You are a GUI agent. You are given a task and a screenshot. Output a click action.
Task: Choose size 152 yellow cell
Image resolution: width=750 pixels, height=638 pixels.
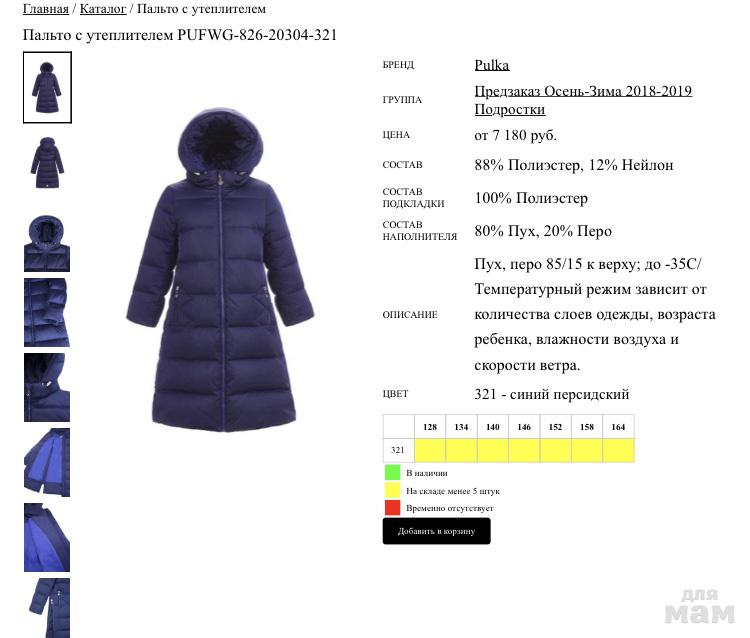click(555, 451)
